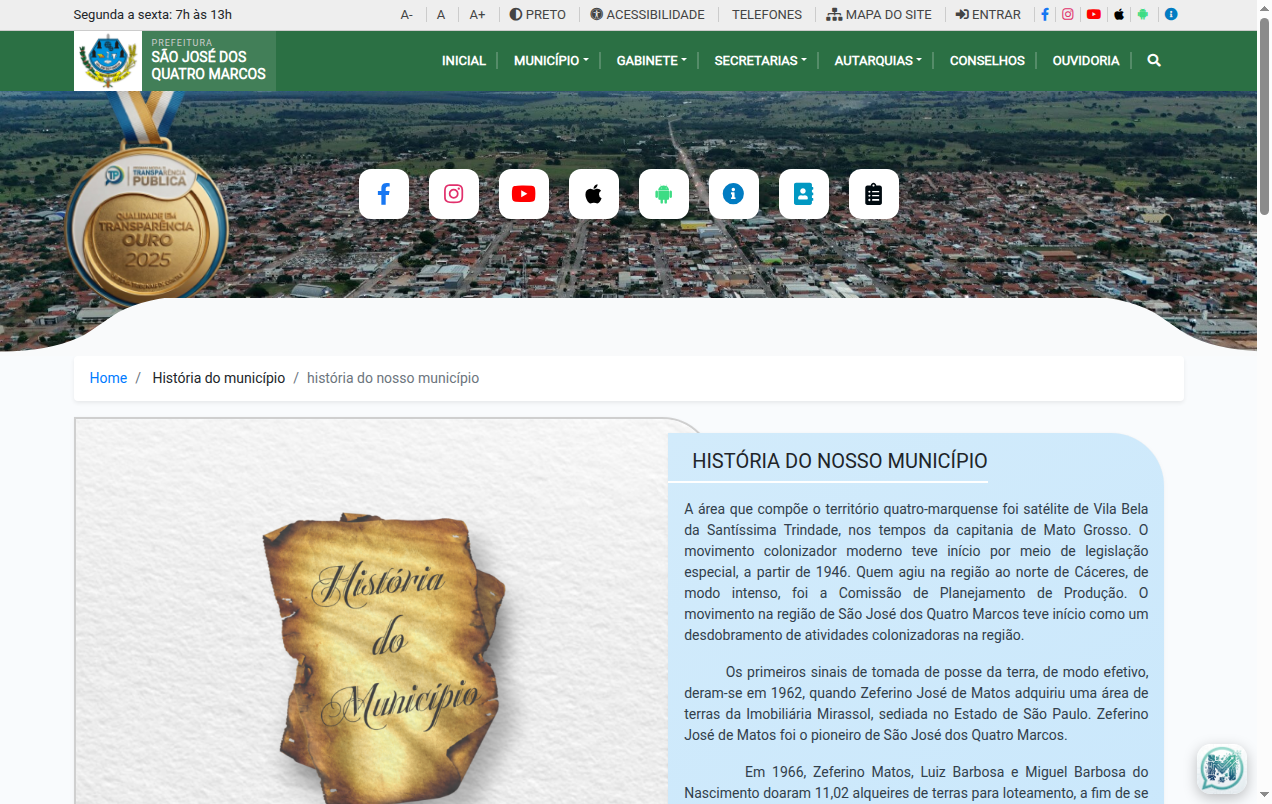Open OUVIDORIA menu item
This screenshot has width=1272, height=804.
click(x=1086, y=61)
